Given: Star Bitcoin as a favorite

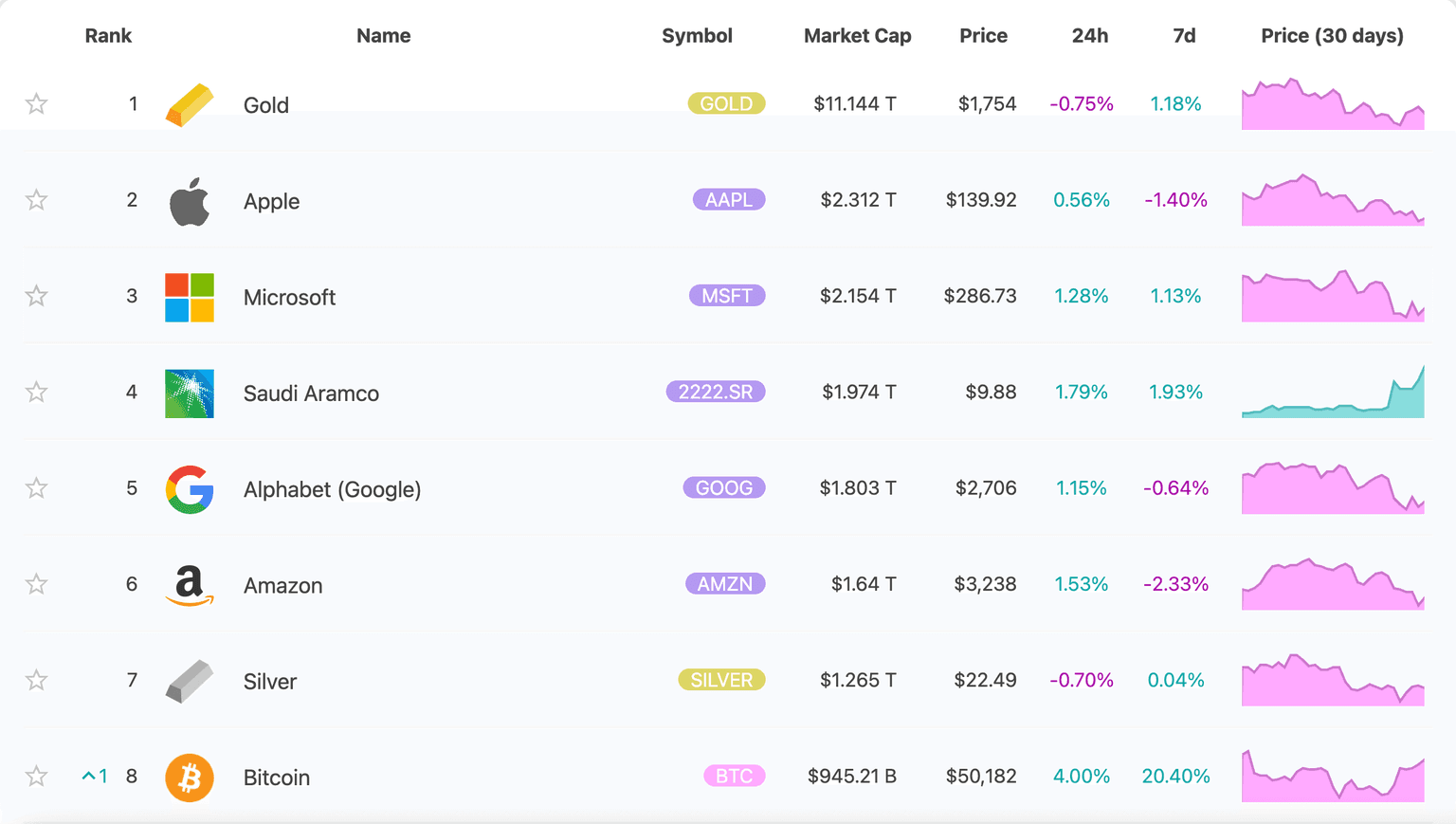Looking at the screenshot, I should pyautogui.click(x=36, y=777).
